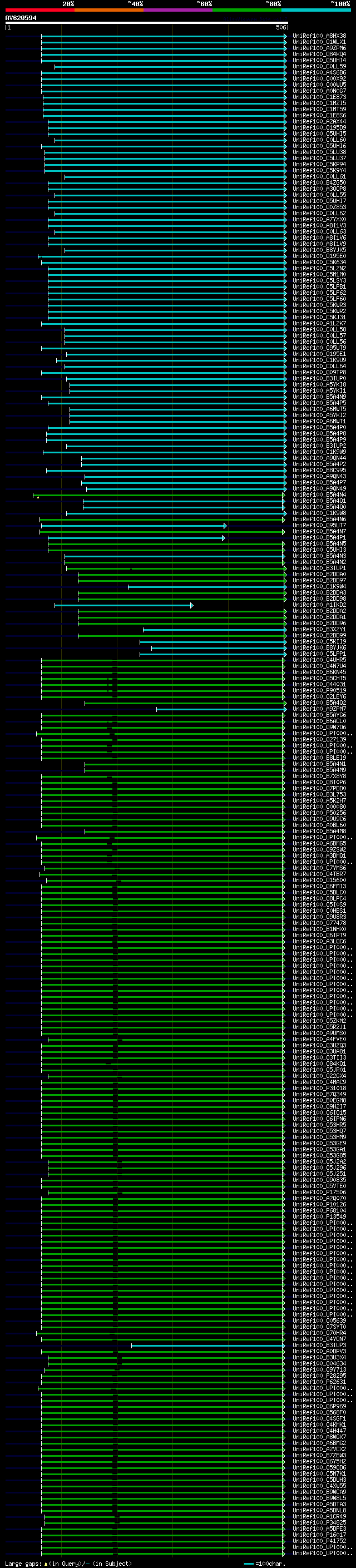This screenshot has width=356, height=1568.
Task: Open hit UniRef100_Q5UHI4
Action: point(319,60)
